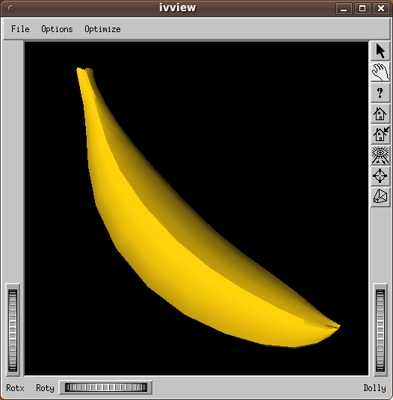Click the Dolly label
Screen dimensions: 393x400
click(x=375, y=388)
